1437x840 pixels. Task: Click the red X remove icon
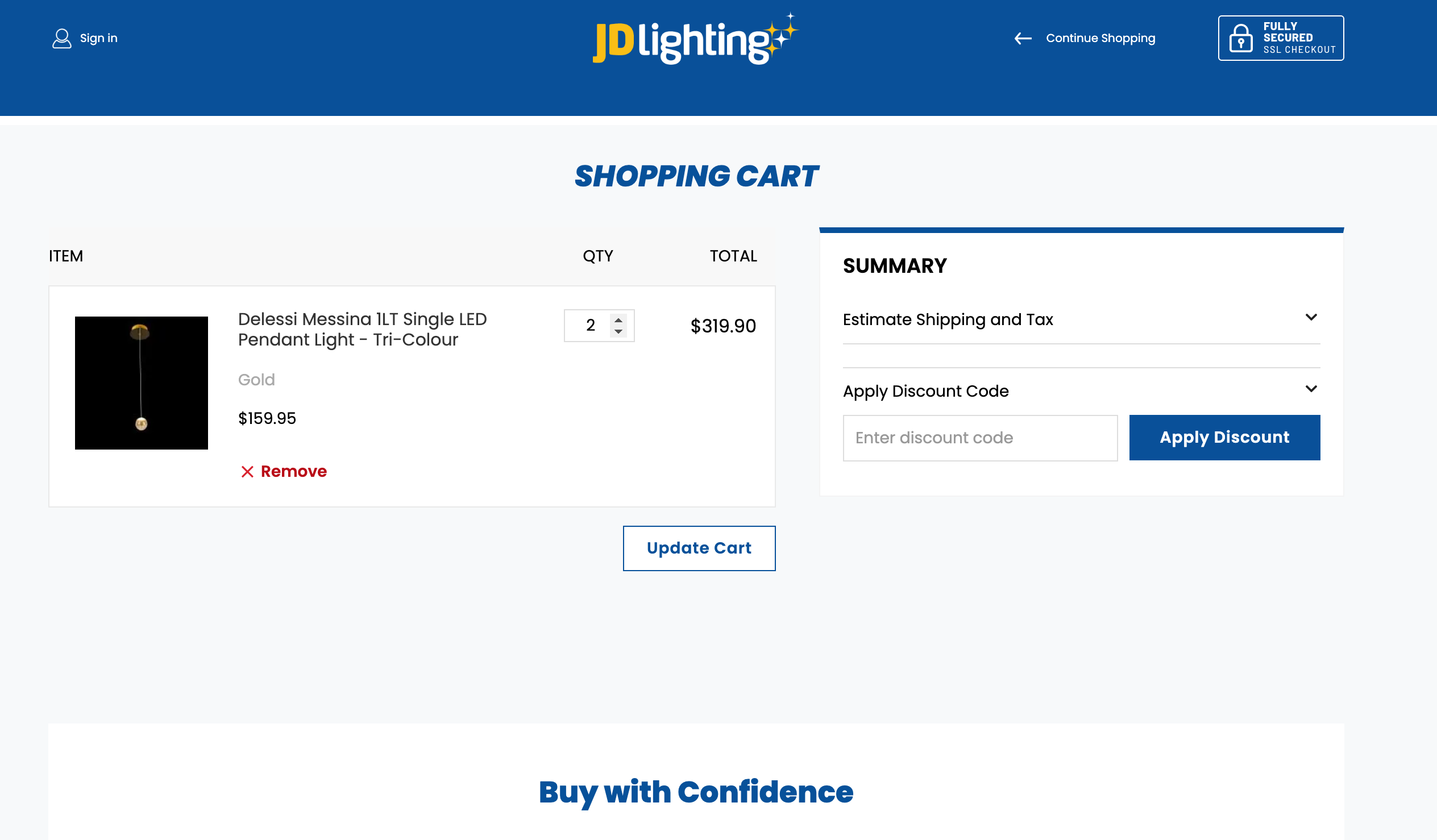tap(247, 472)
